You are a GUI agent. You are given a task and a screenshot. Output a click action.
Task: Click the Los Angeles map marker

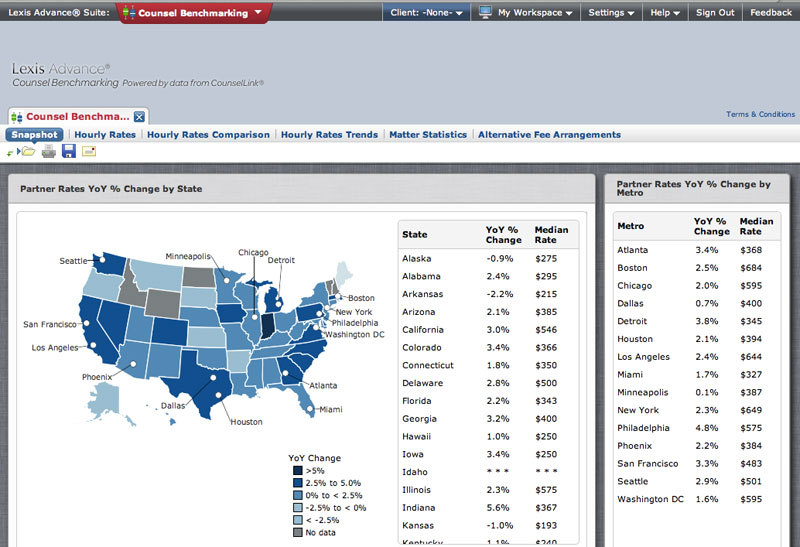(93, 345)
